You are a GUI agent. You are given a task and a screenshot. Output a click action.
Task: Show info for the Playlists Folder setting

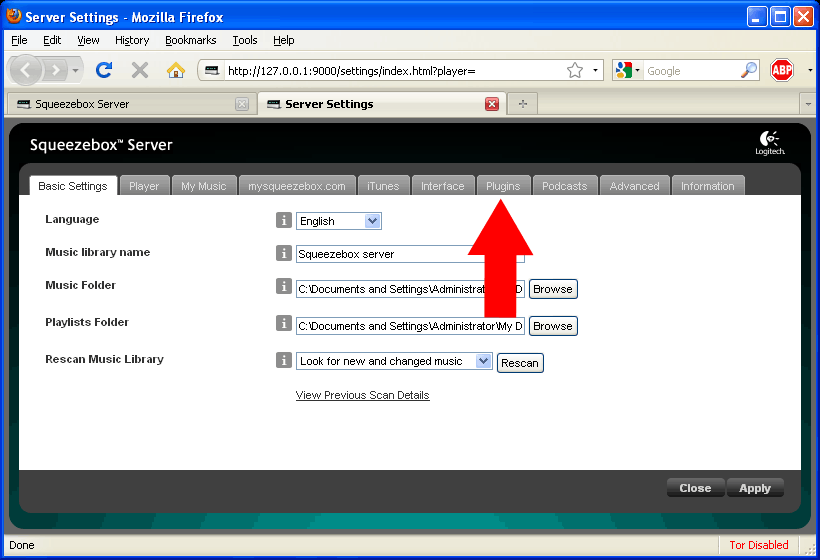(283, 323)
